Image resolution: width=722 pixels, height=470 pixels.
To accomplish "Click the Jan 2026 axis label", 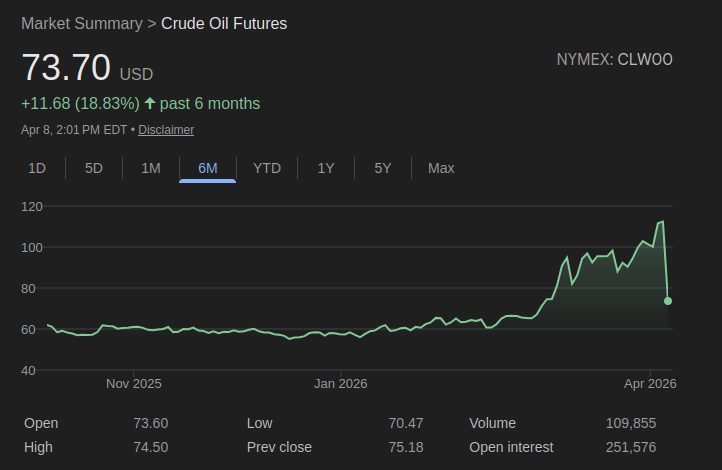I will click(x=340, y=383).
